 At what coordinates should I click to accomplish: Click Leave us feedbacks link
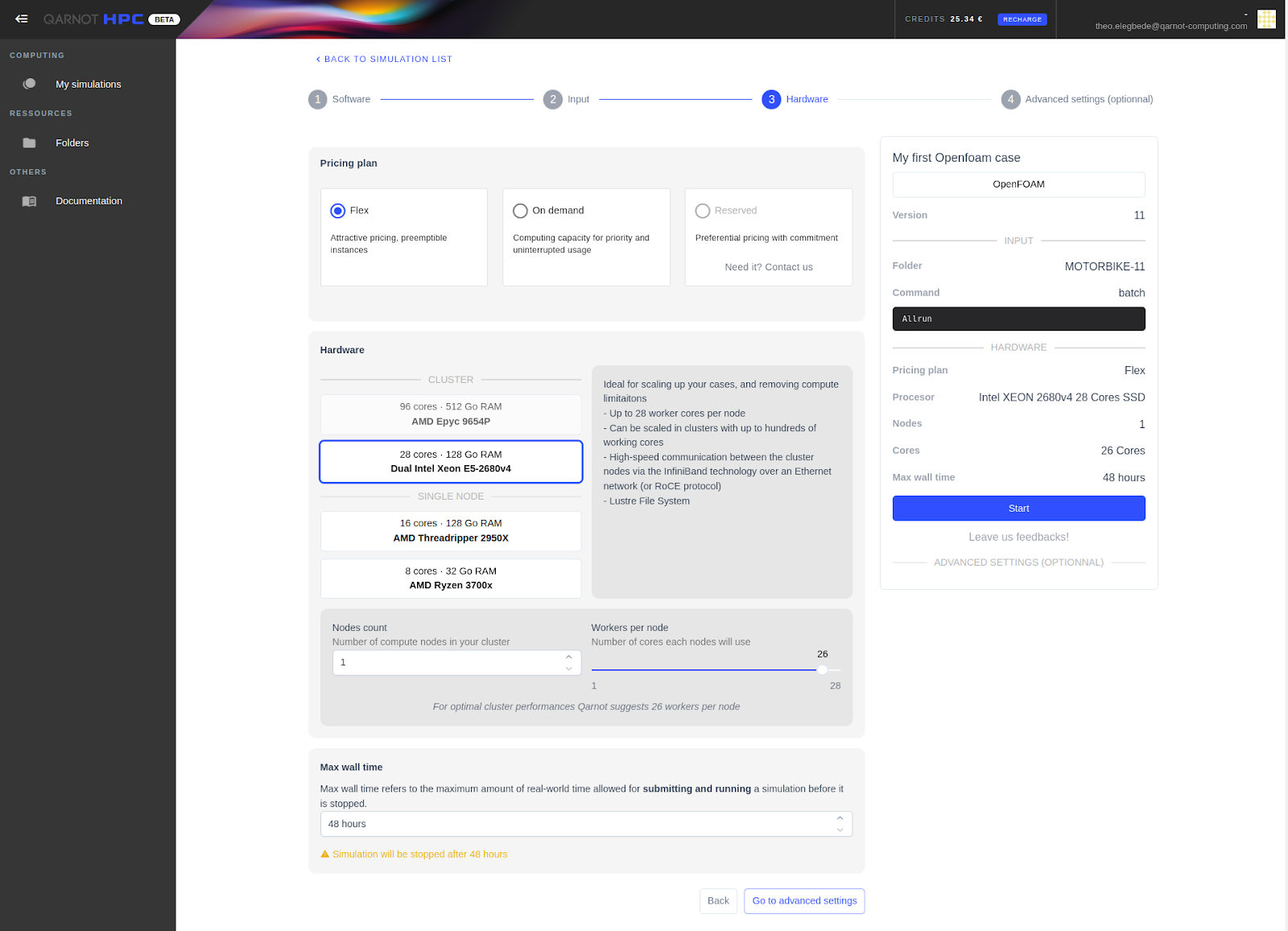click(1018, 537)
